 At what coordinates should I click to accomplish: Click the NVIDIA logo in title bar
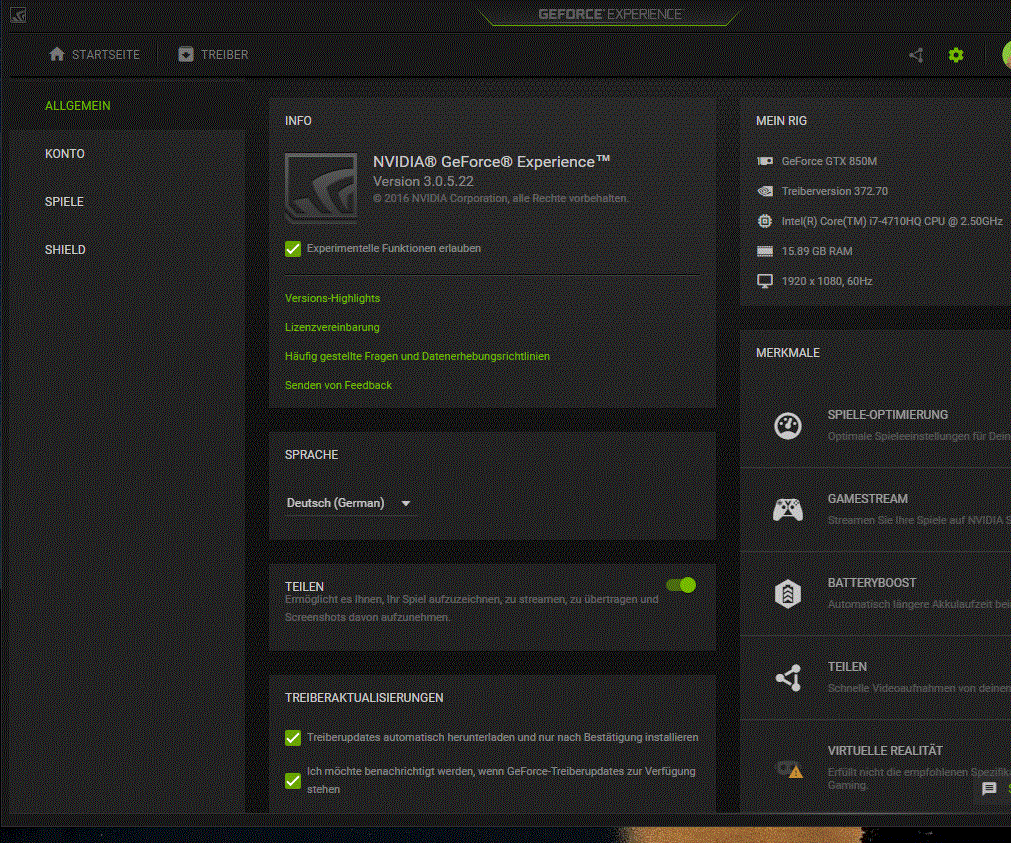pyautogui.click(x=18, y=14)
